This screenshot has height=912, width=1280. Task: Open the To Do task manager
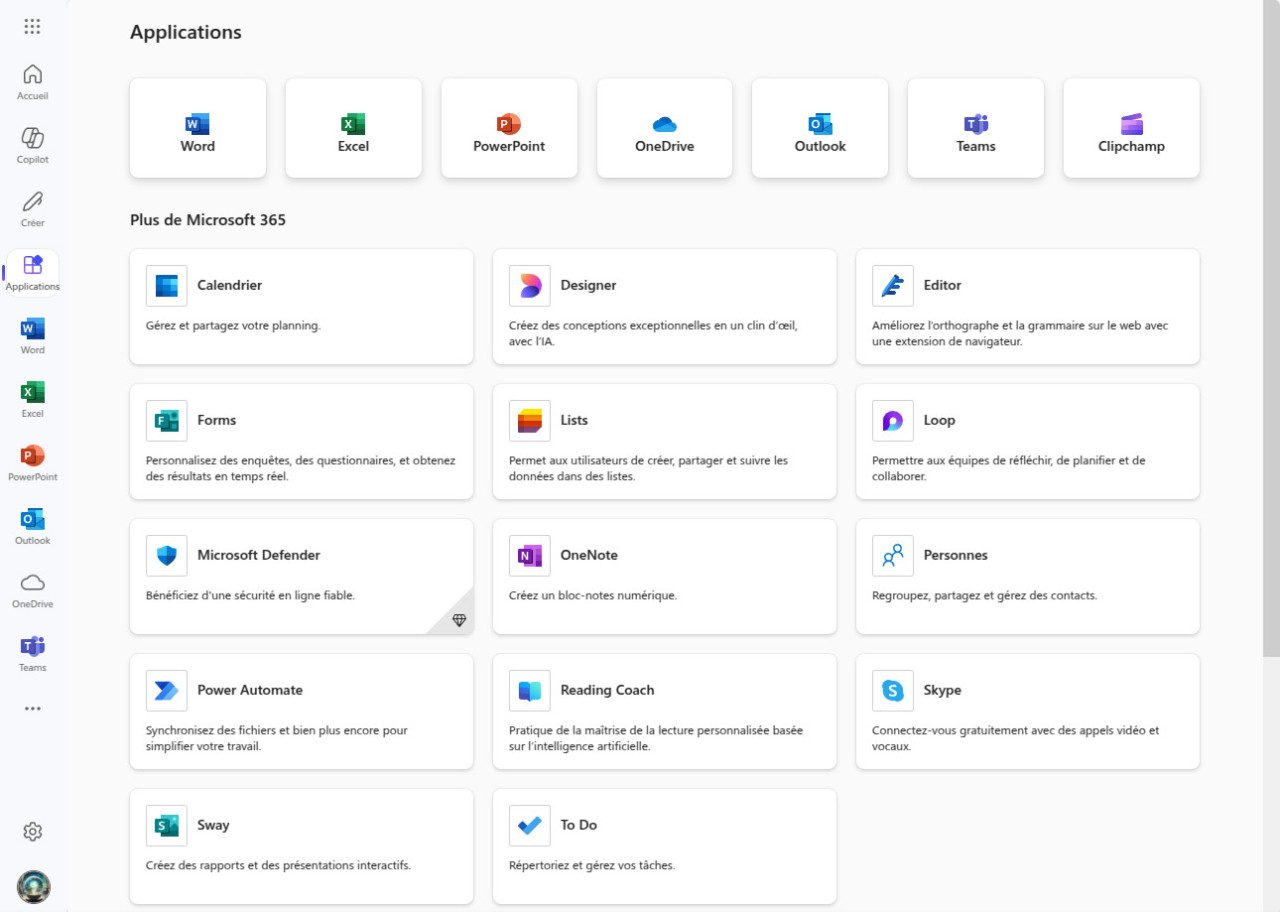pyautogui.click(x=664, y=846)
